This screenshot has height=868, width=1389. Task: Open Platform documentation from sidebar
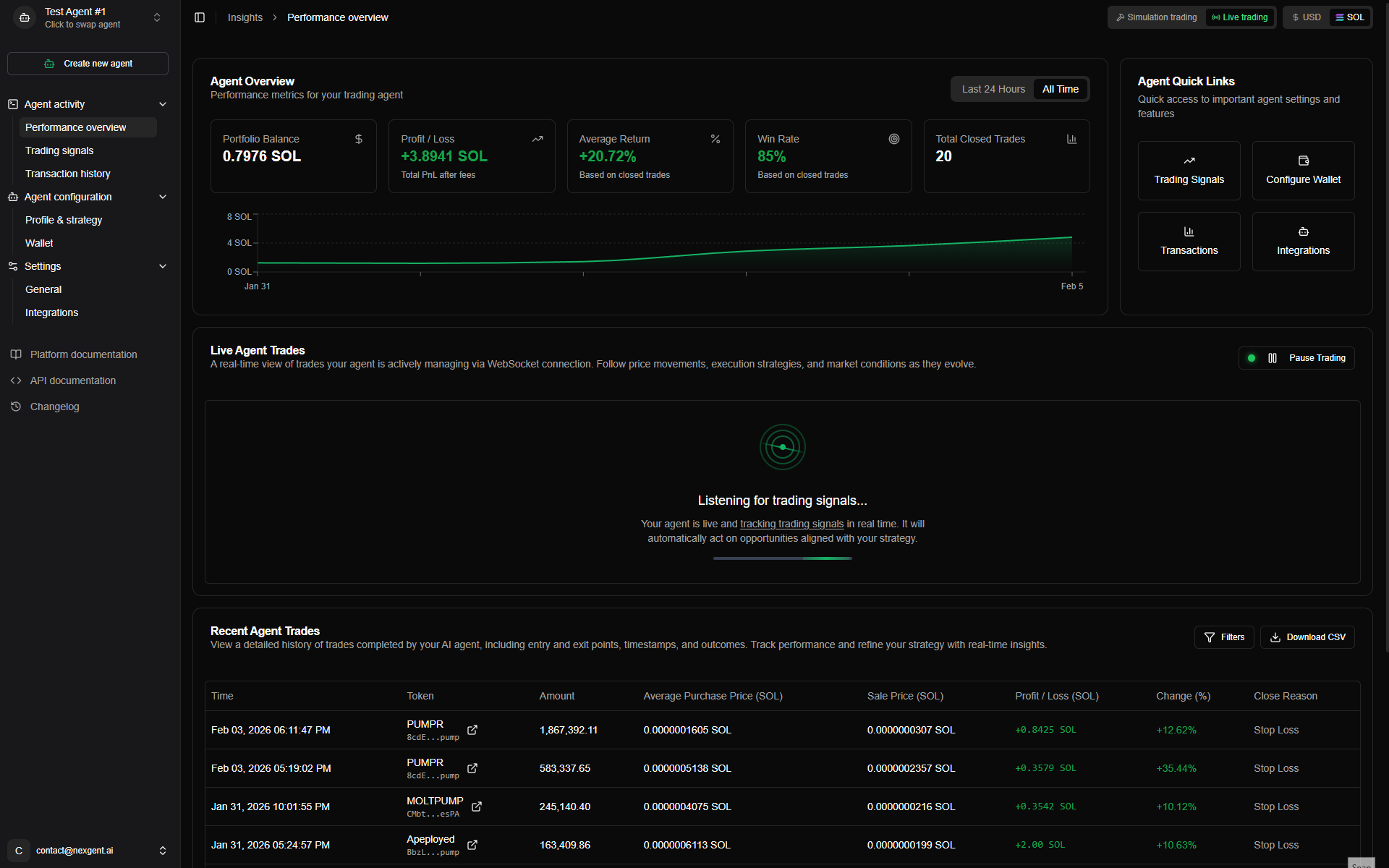click(82, 354)
